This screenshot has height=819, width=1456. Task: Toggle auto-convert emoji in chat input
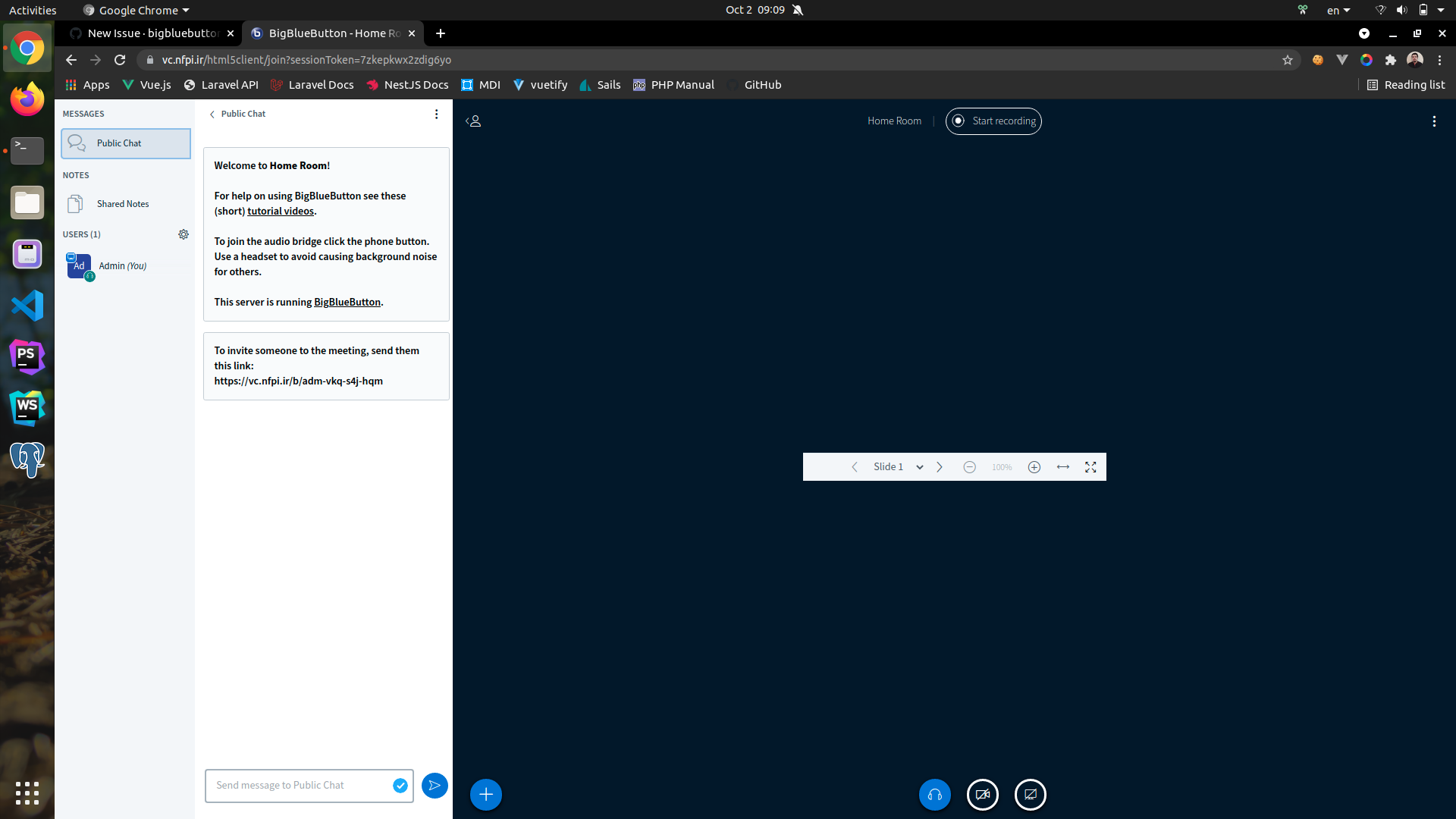[x=400, y=786]
